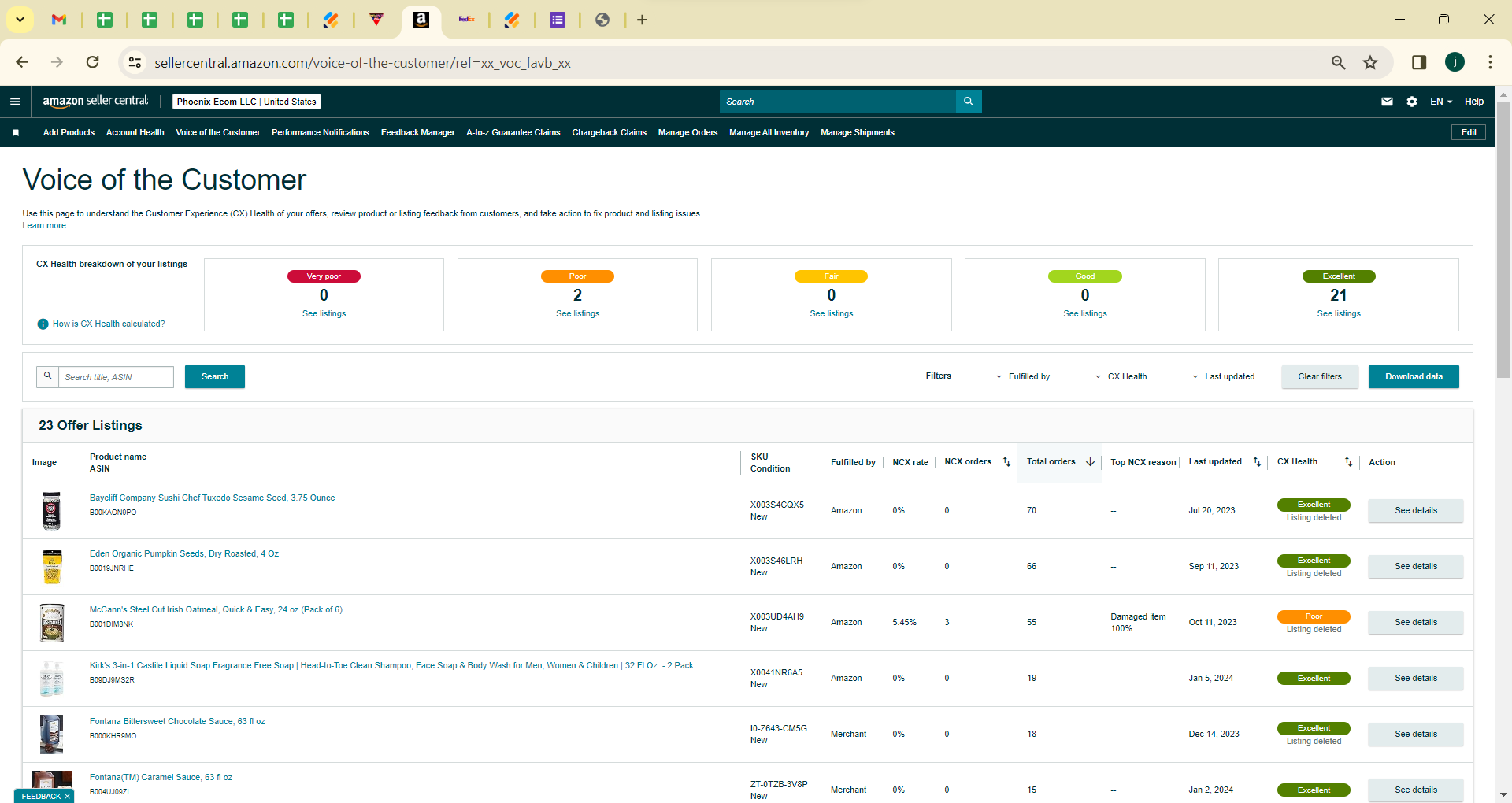The width and height of the screenshot is (1512, 803).
Task: Open Help in the header
Action: [1474, 102]
